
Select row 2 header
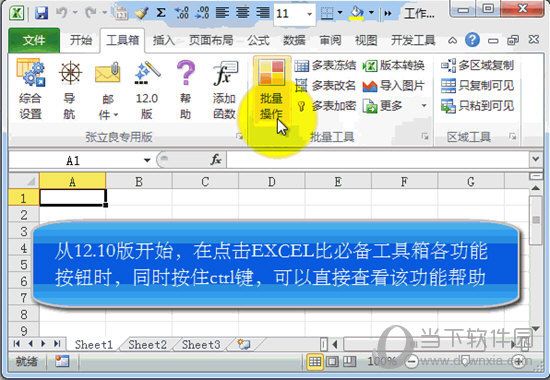24,214
